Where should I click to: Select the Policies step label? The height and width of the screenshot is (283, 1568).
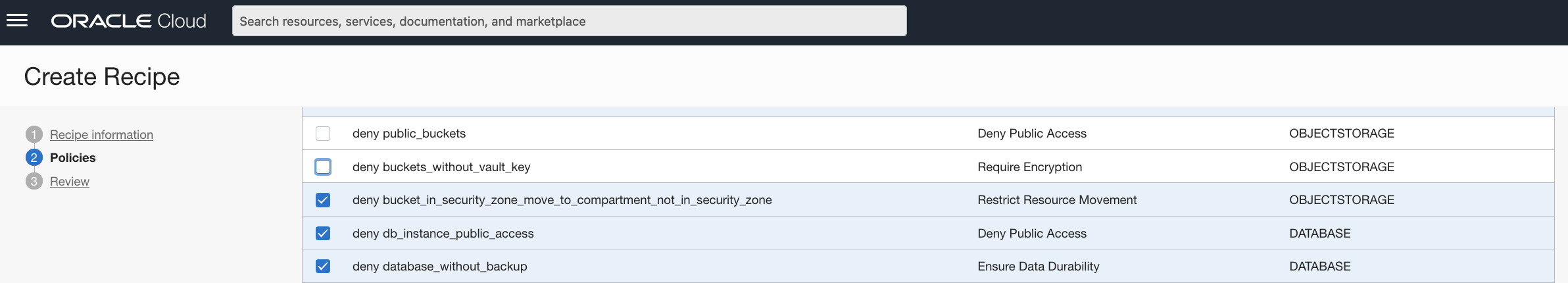pos(73,158)
